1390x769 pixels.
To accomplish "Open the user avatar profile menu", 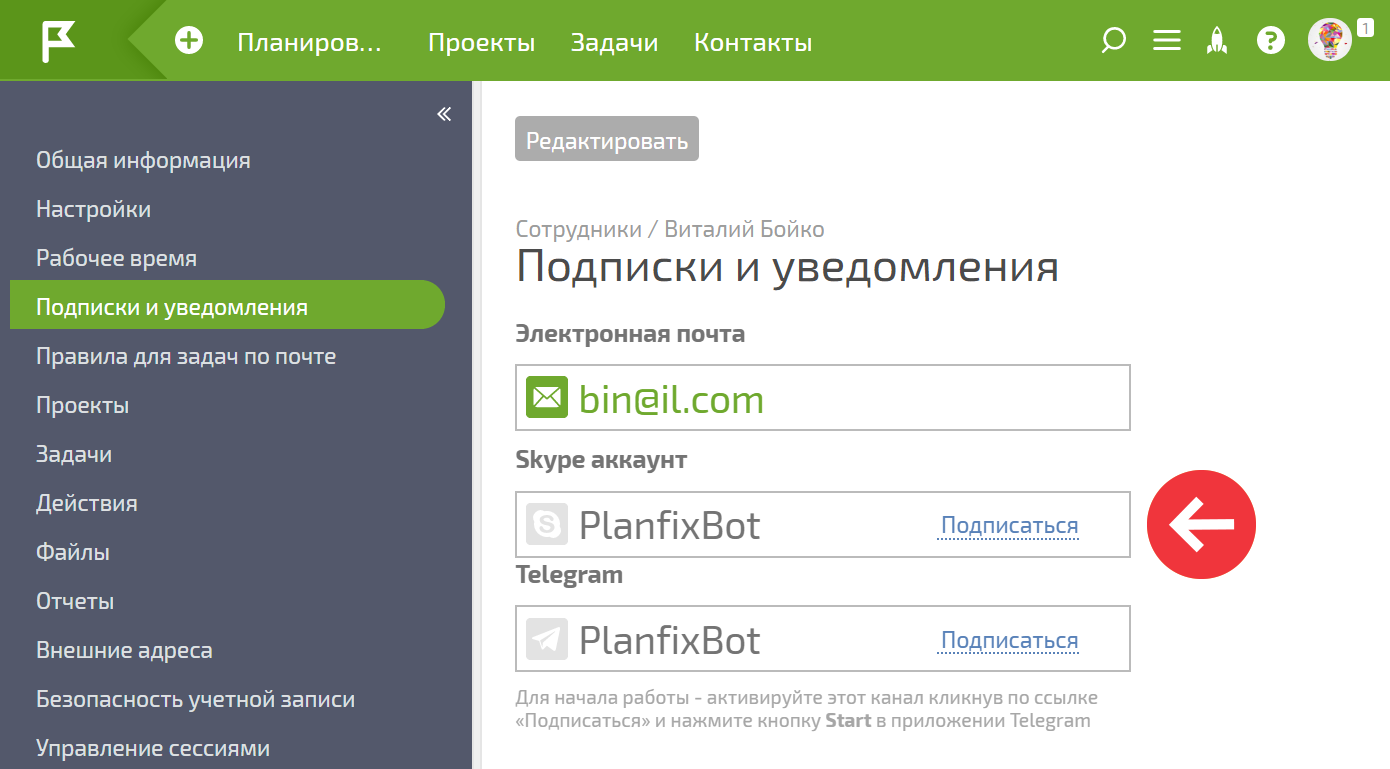I will [1329, 41].
